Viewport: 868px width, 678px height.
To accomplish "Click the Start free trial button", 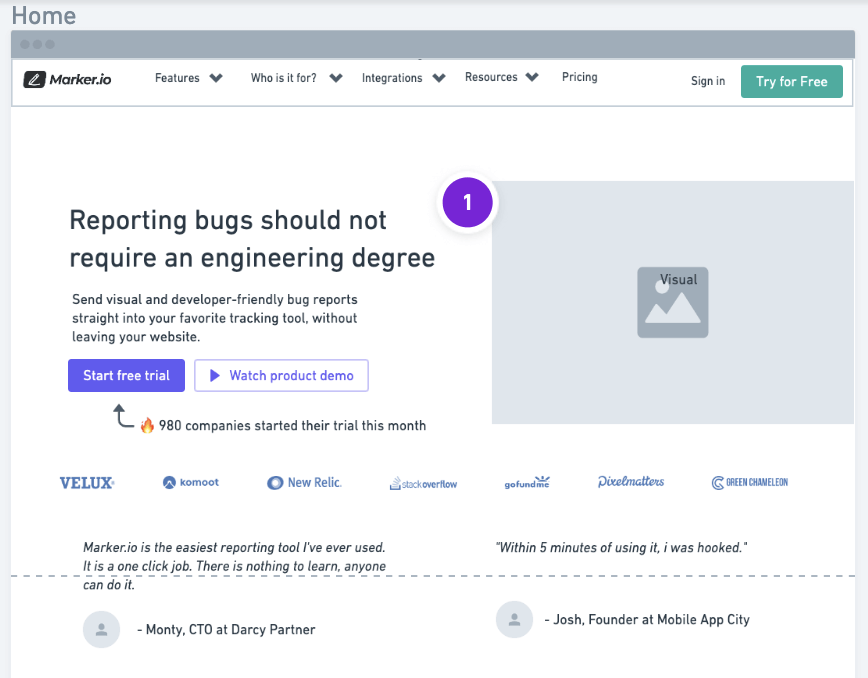I will pos(126,375).
